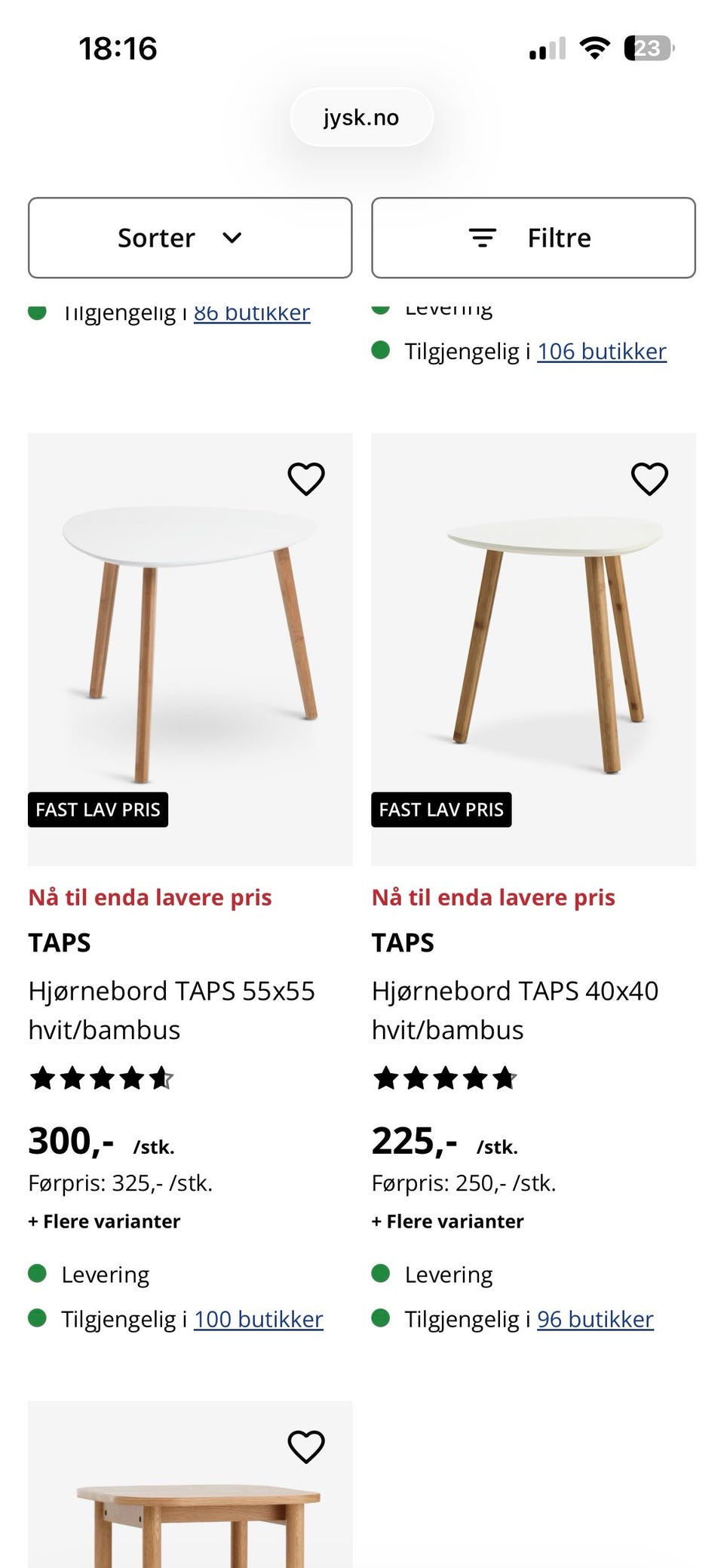Tap the jysk.no address pill
This screenshot has height=1568, width=724.
[x=361, y=118]
